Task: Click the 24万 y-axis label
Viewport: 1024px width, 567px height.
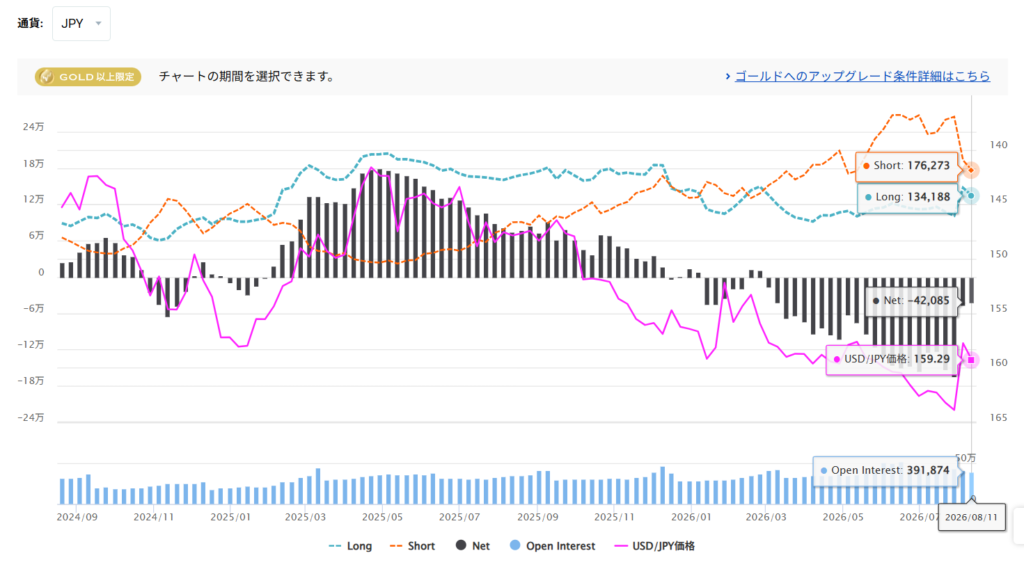Action: [x=33, y=127]
